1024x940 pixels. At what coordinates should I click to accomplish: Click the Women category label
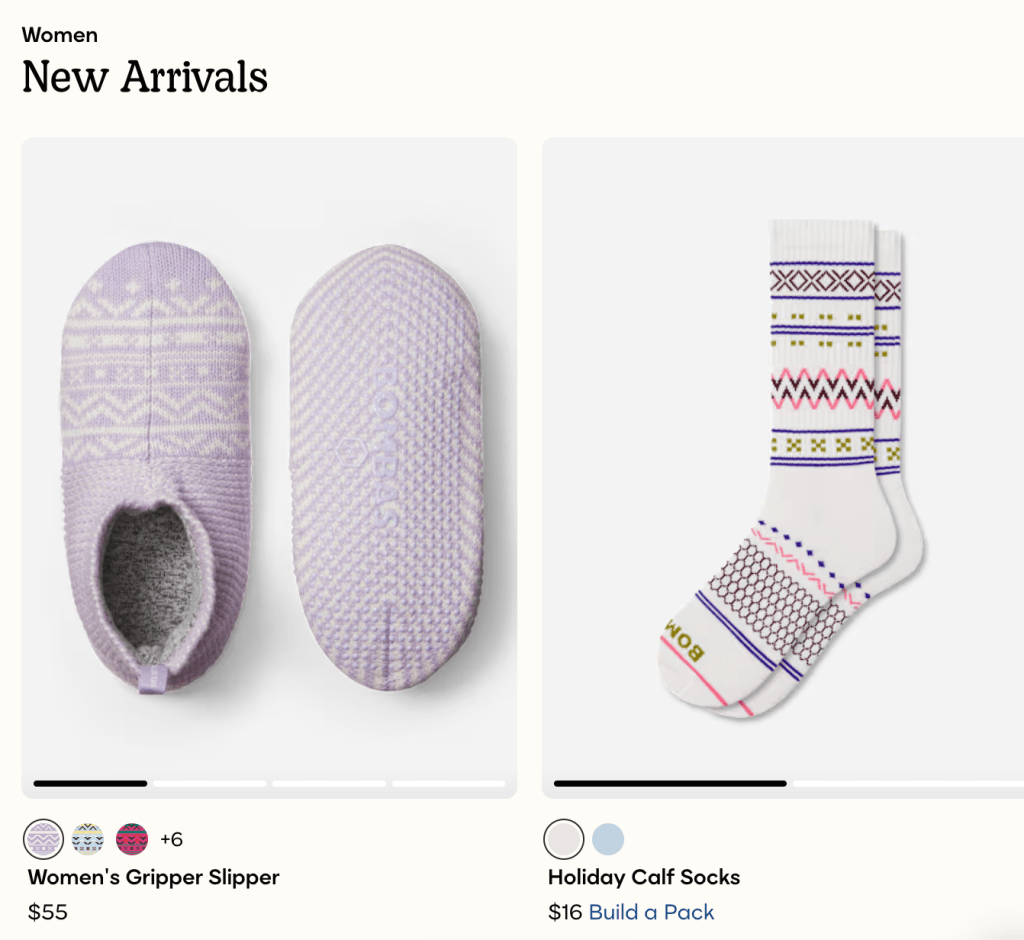[60, 35]
